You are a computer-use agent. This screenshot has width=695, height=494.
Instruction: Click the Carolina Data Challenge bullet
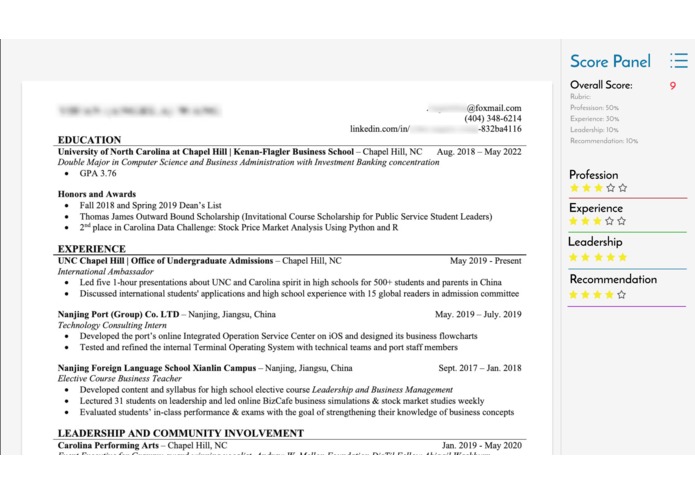click(238, 228)
